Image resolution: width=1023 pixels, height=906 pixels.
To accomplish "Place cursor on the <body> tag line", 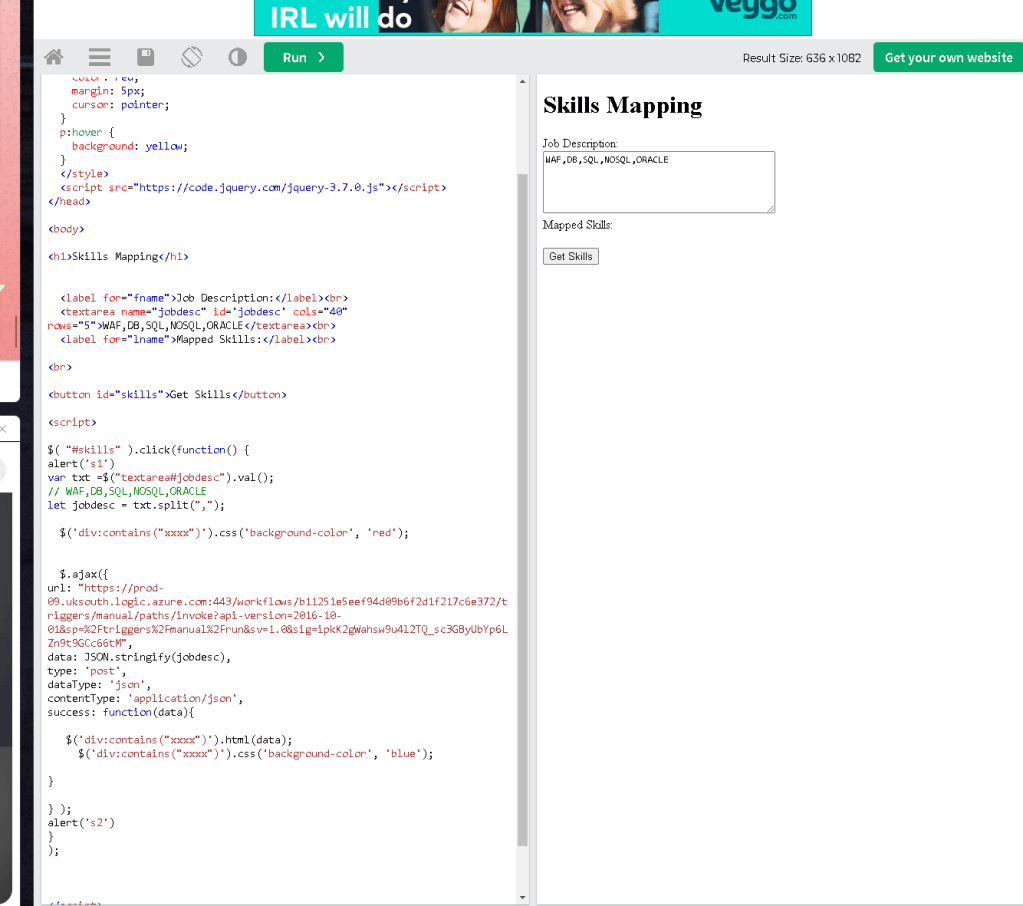I will pos(66,229).
